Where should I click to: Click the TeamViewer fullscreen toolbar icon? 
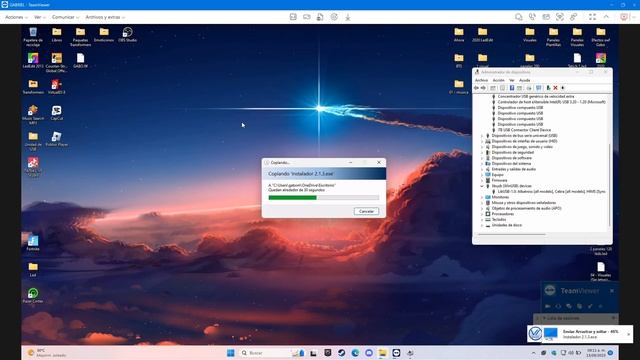(x=592, y=17)
